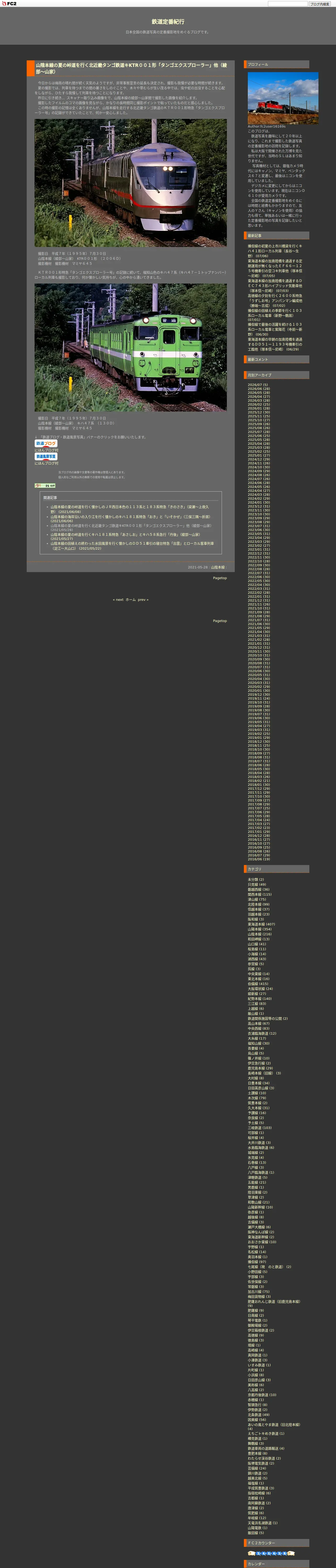Click the 鉄道ブログ banner image
The height and width of the screenshot is (1568, 336).
point(46,444)
